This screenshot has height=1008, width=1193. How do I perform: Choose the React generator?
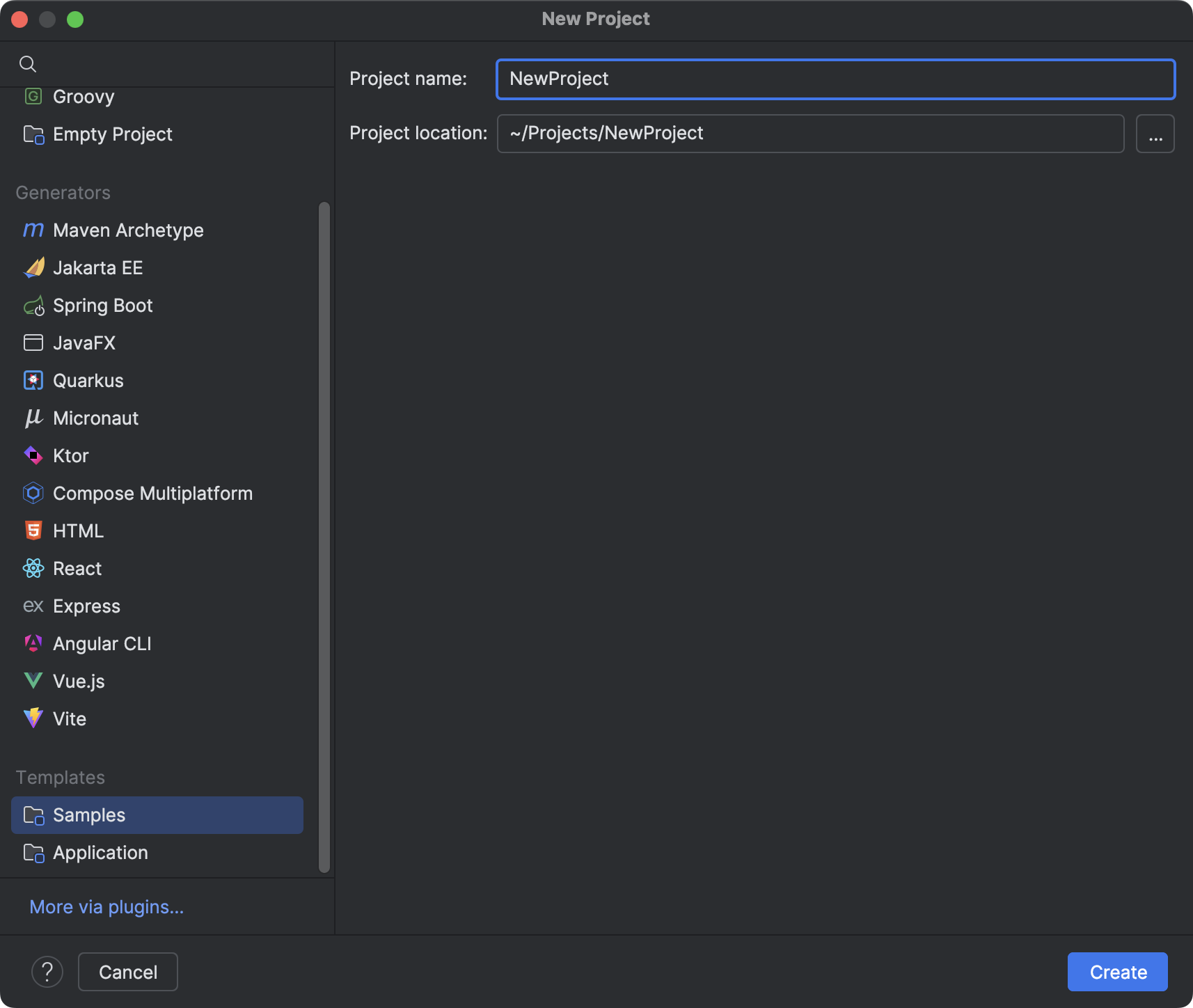[x=77, y=568]
